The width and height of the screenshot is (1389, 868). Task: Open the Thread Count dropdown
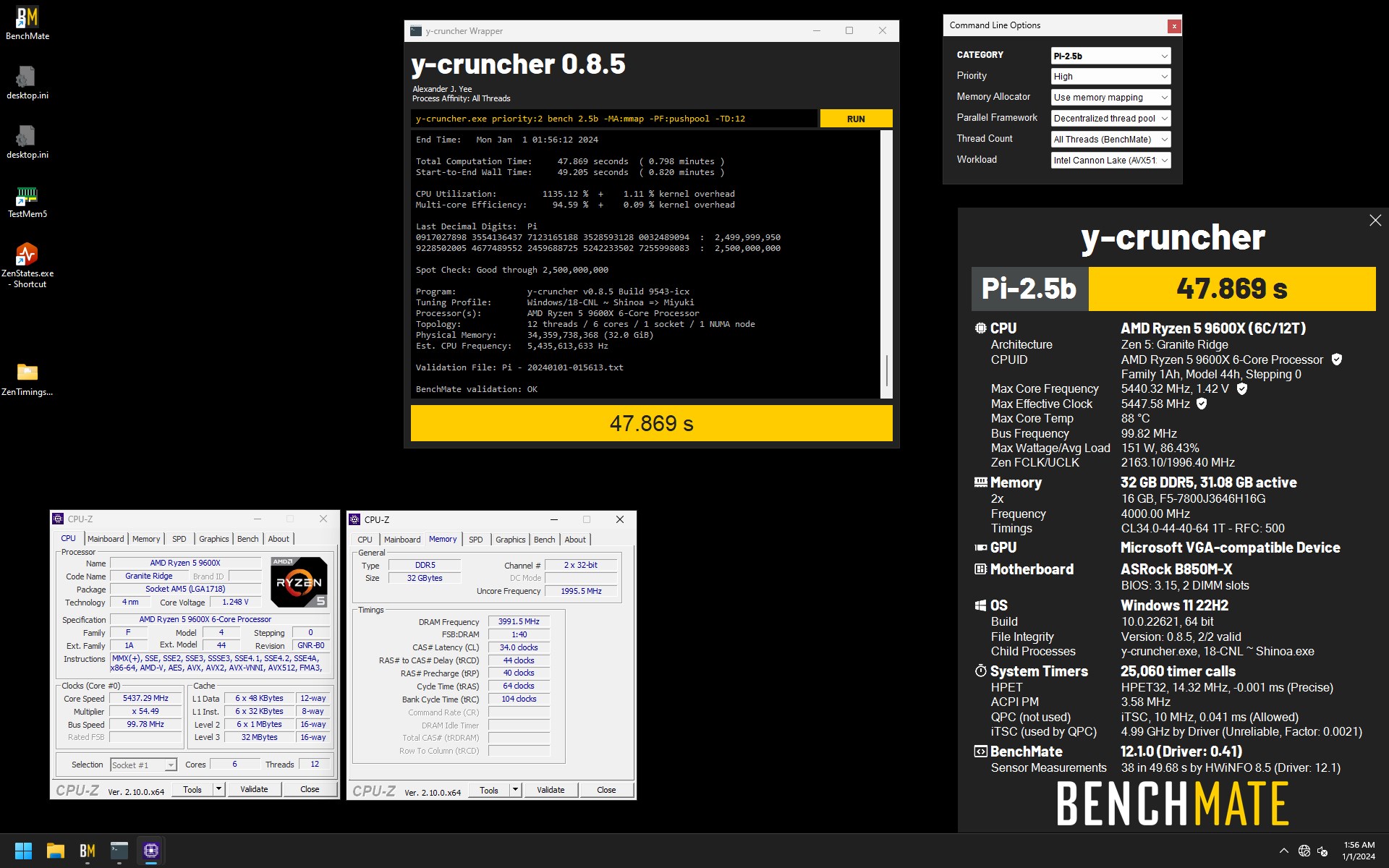pos(1110,140)
